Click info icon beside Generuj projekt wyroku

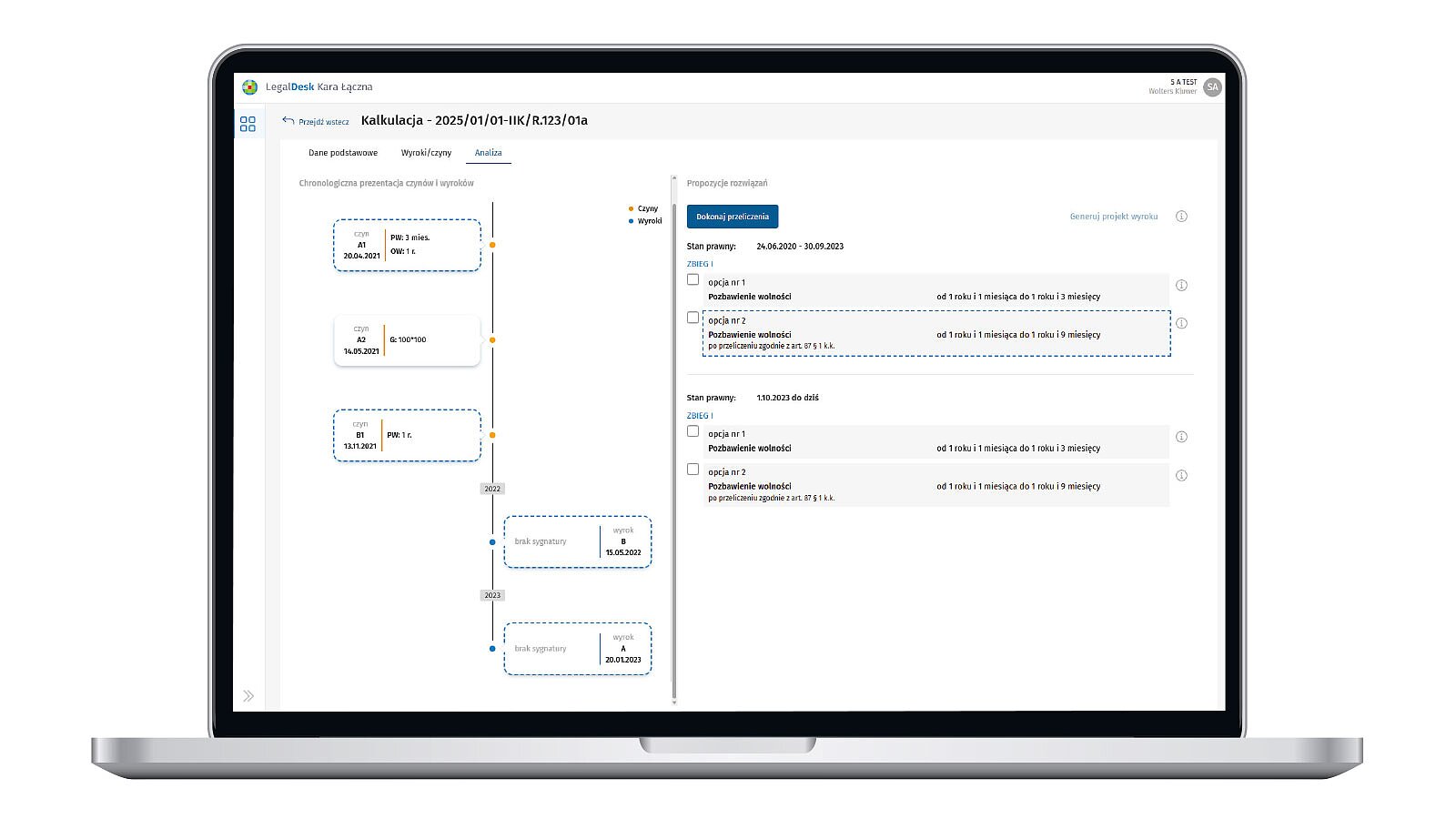pos(1181,217)
